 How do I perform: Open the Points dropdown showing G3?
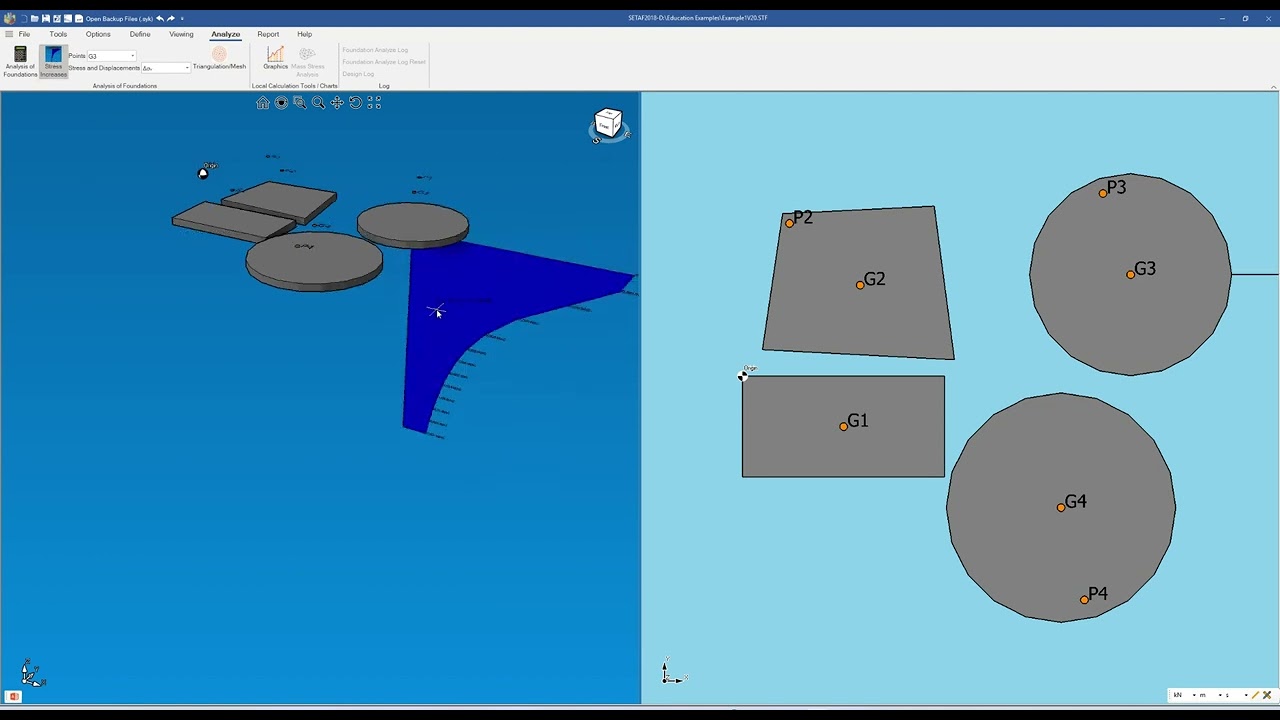click(111, 56)
